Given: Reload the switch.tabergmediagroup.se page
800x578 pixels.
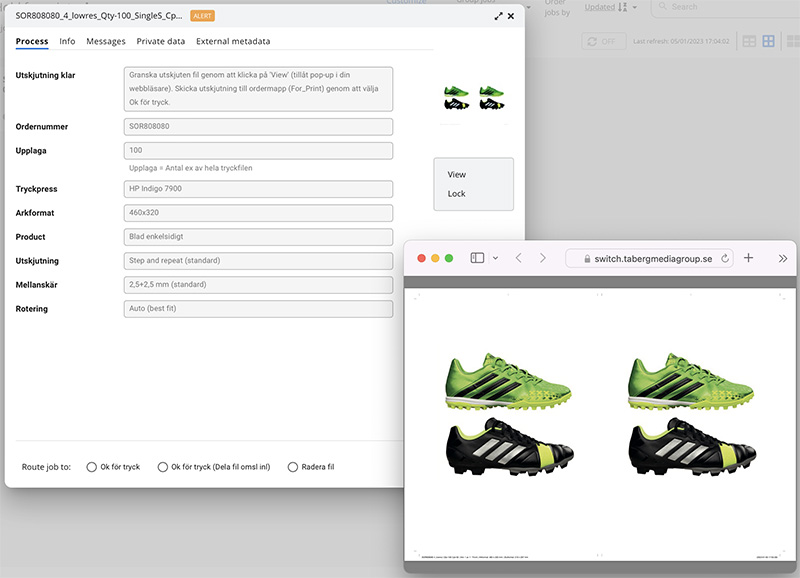Looking at the screenshot, I should [724, 258].
